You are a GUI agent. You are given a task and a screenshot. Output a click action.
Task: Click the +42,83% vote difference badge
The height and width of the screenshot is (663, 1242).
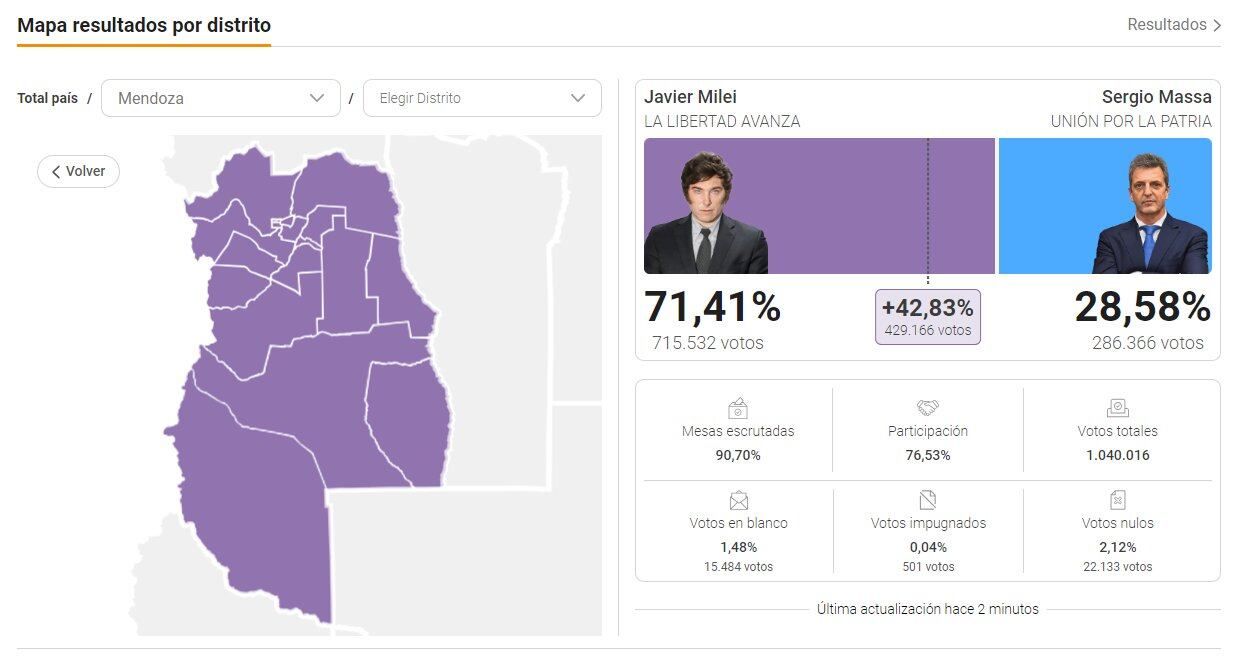click(927, 317)
